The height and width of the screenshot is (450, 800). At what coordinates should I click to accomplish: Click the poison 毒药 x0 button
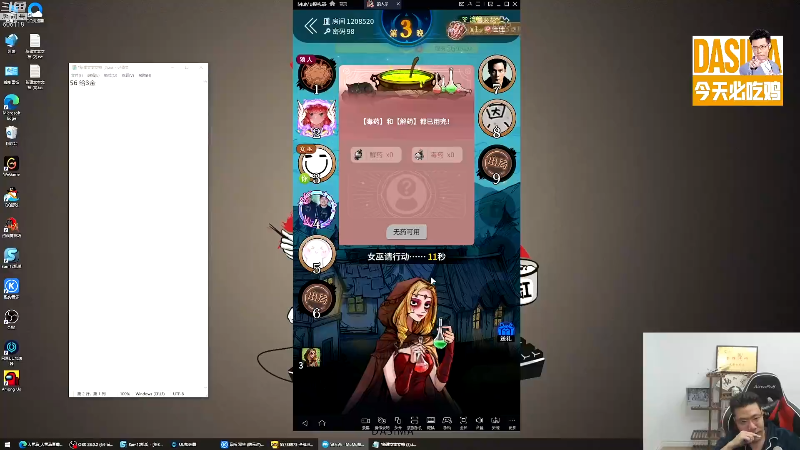pyautogui.click(x=437, y=155)
